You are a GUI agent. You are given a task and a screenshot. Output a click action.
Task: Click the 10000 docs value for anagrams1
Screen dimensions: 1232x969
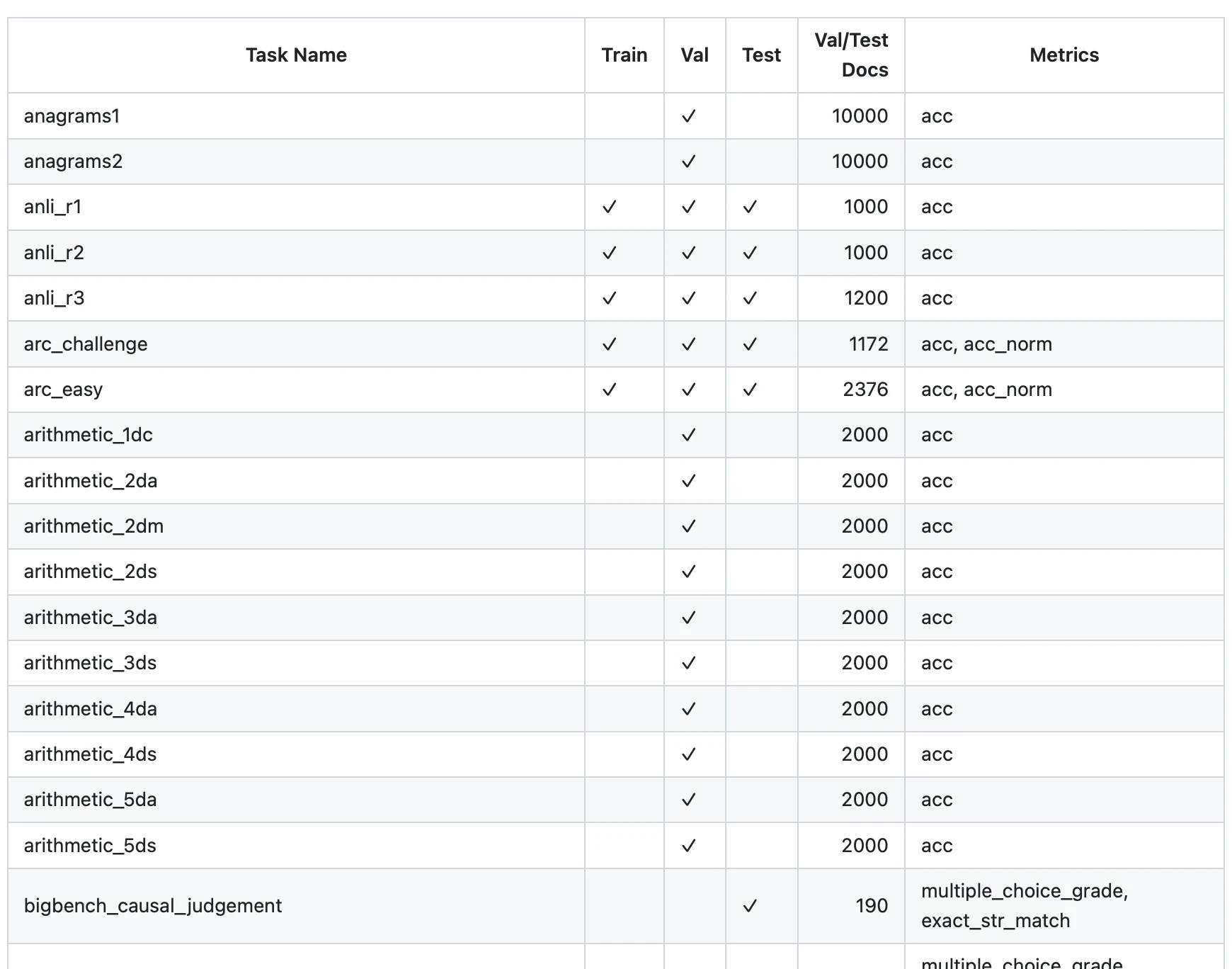pyautogui.click(x=860, y=116)
